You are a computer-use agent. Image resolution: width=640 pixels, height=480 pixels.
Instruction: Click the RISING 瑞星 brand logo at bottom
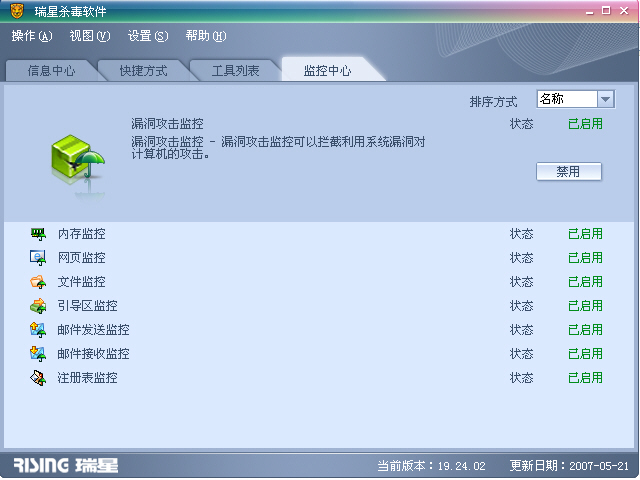click(x=66, y=465)
